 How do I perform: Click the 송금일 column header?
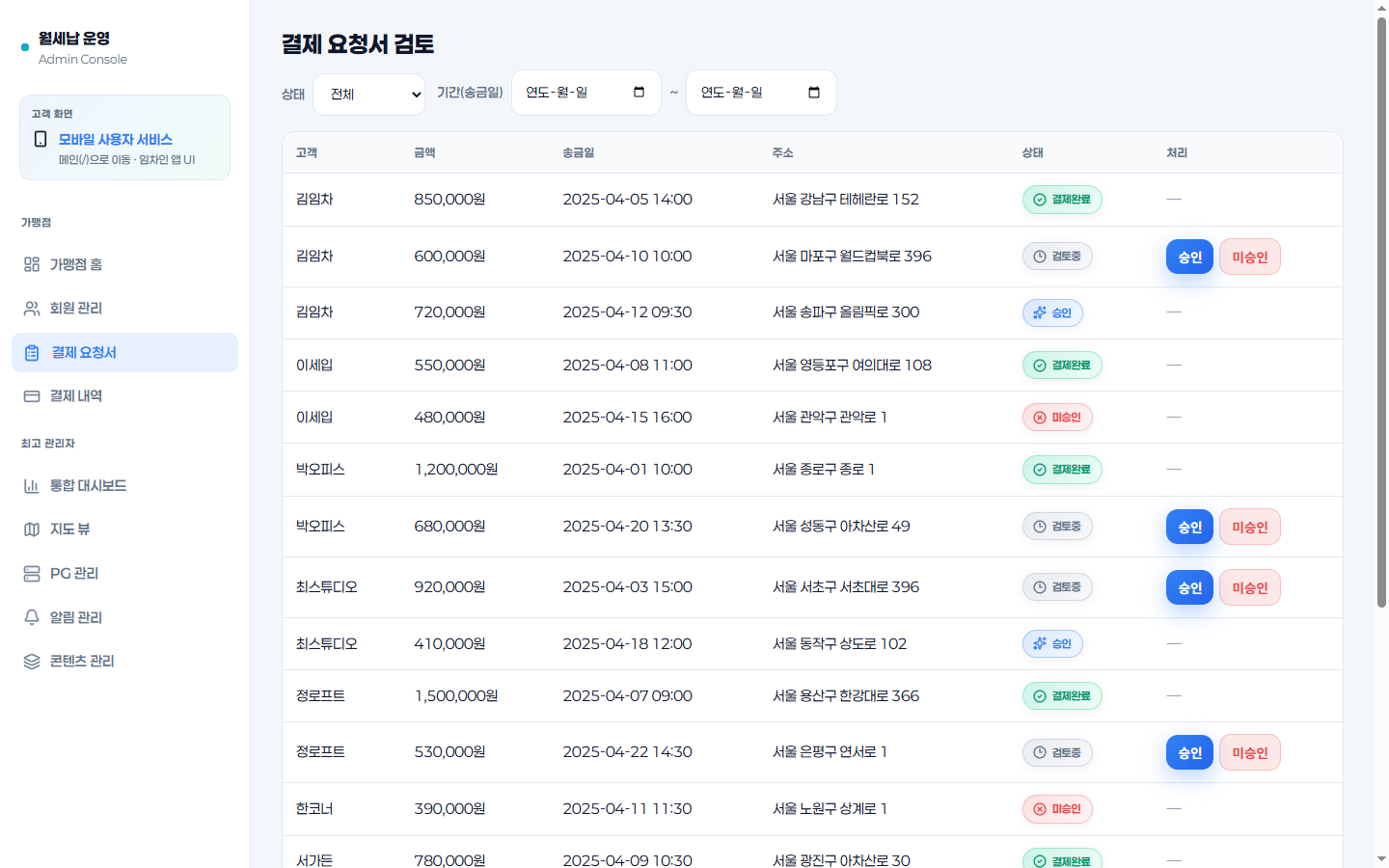pyautogui.click(x=578, y=153)
